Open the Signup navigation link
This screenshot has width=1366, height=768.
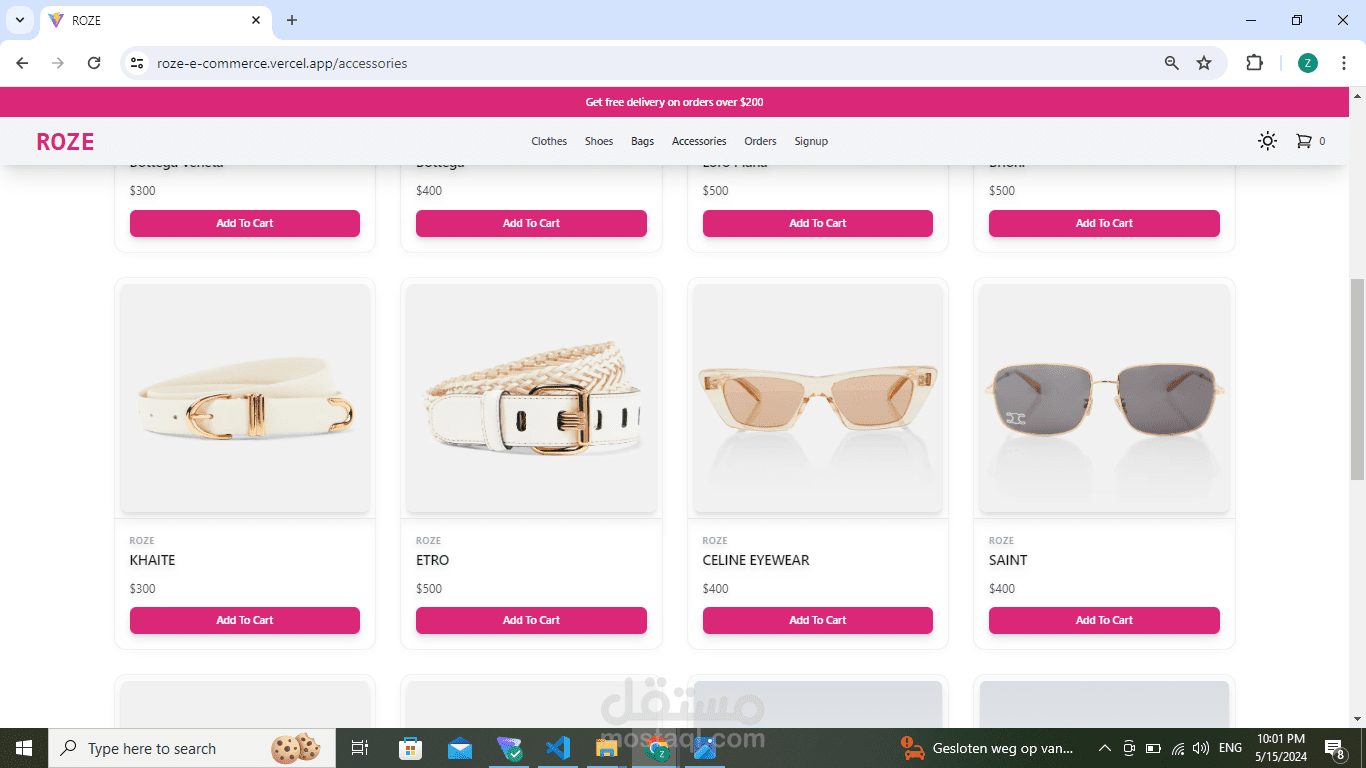click(x=811, y=141)
